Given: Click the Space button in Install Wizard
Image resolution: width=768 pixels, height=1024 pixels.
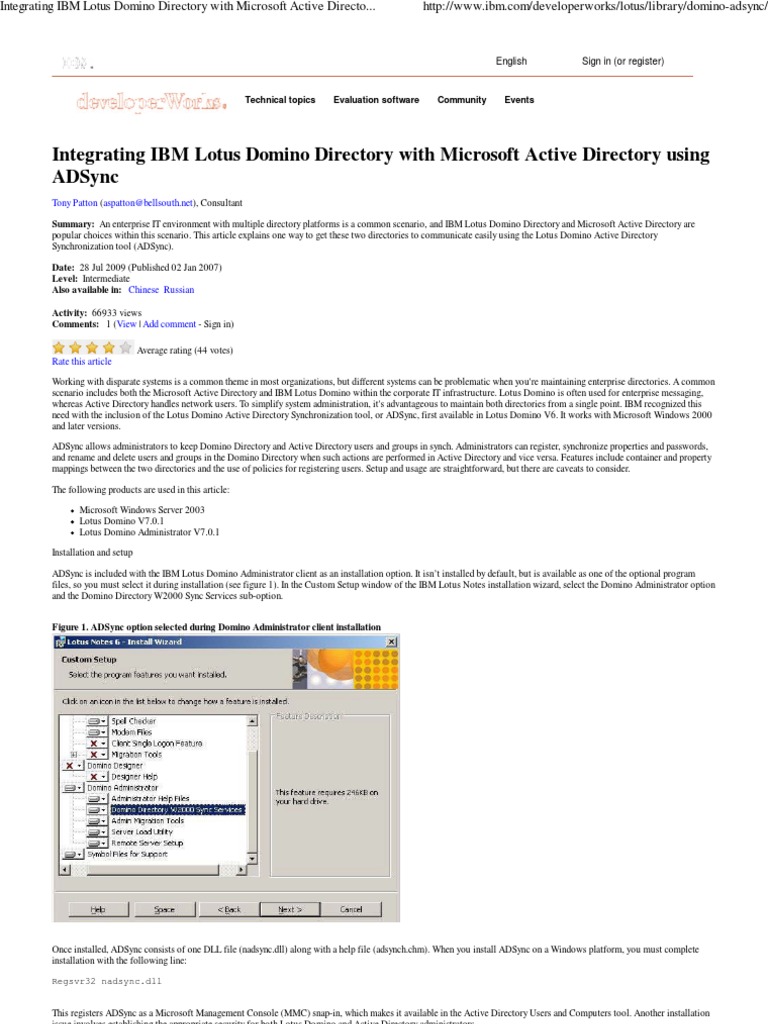Looking at the screenshot, I should pyautogui.click(x=164, y=909).
